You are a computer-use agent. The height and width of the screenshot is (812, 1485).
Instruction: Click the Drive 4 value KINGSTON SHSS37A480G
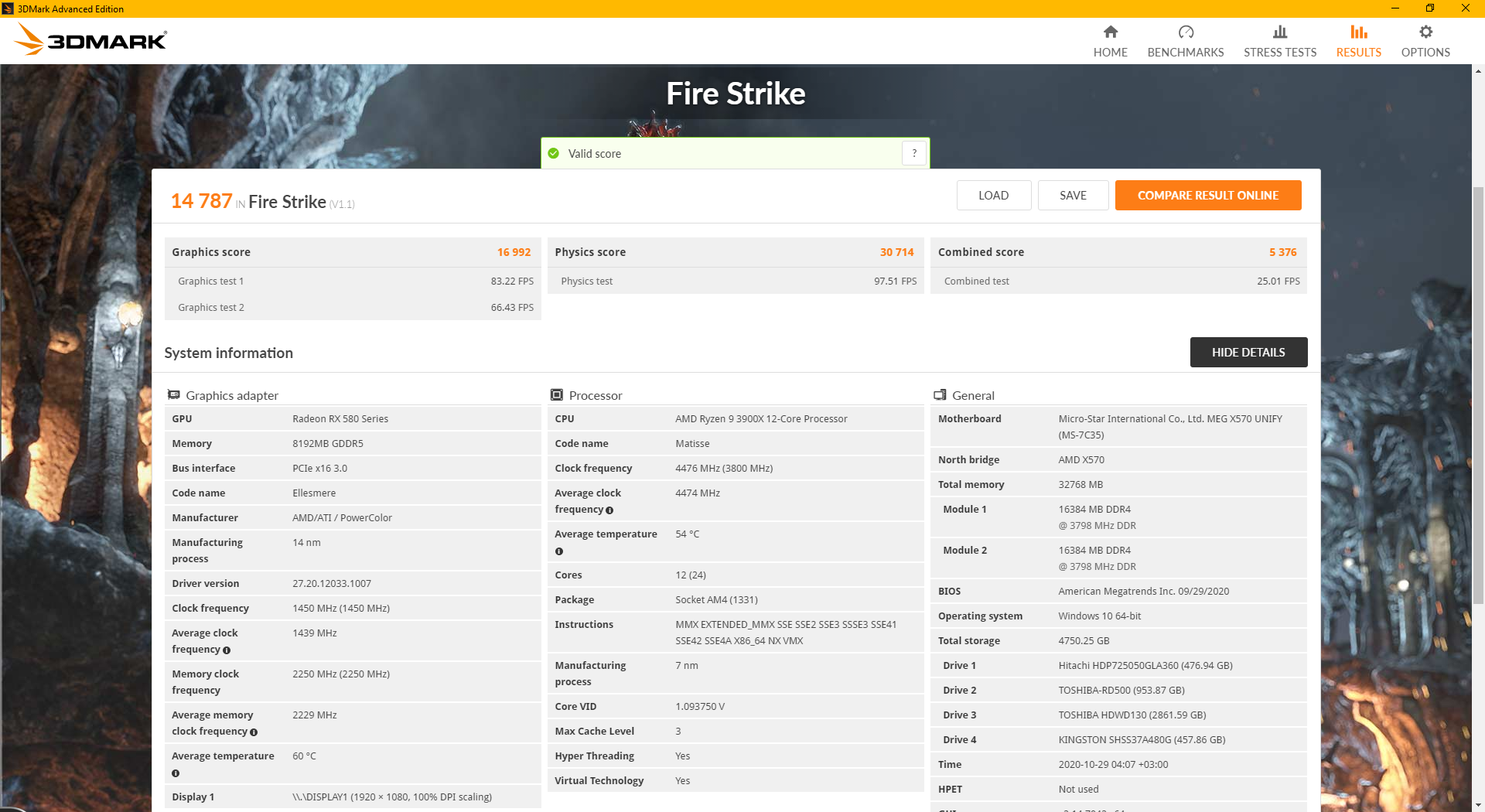[1142, 740]
